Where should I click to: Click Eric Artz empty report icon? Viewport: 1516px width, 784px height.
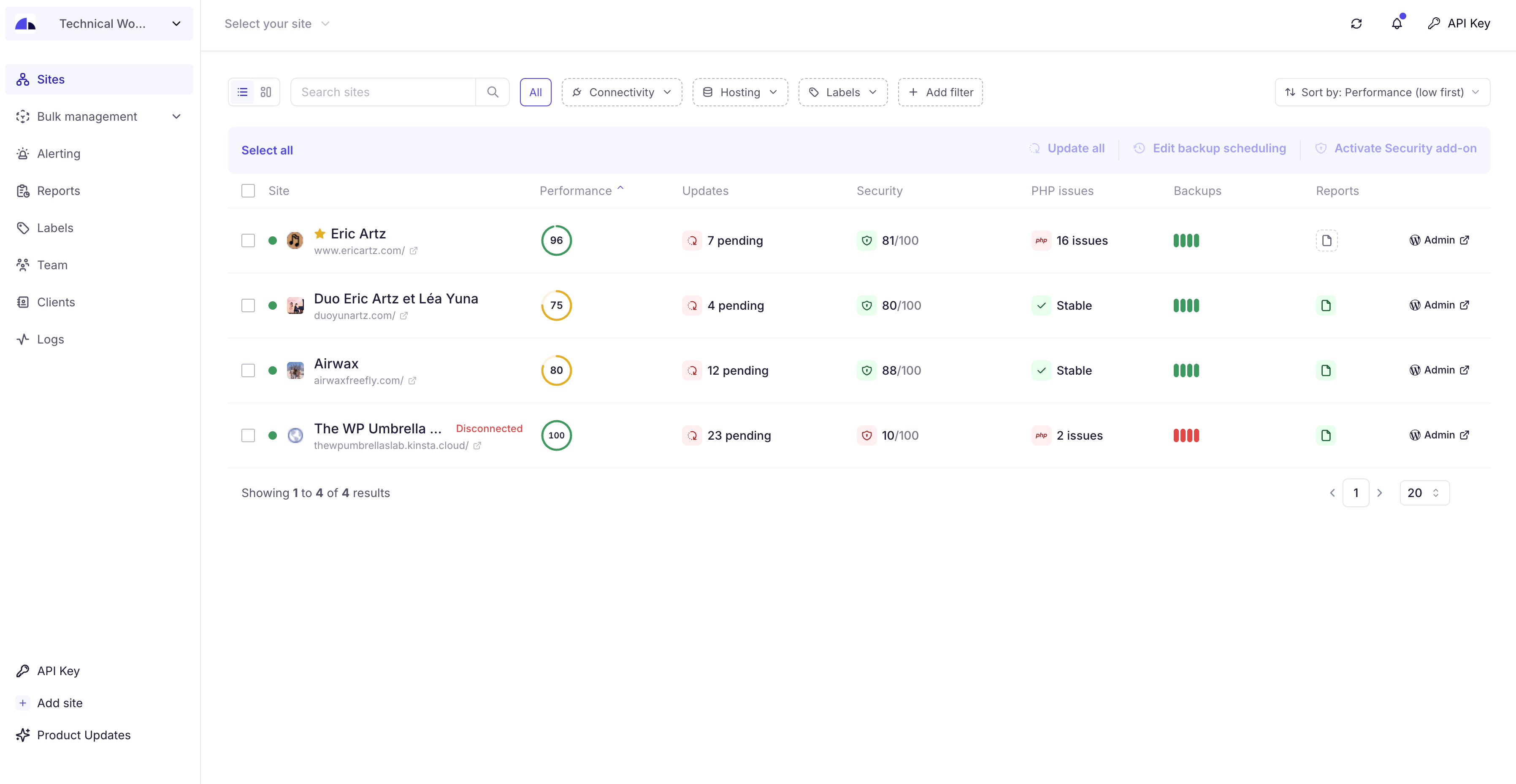(x=1326, y=241)
